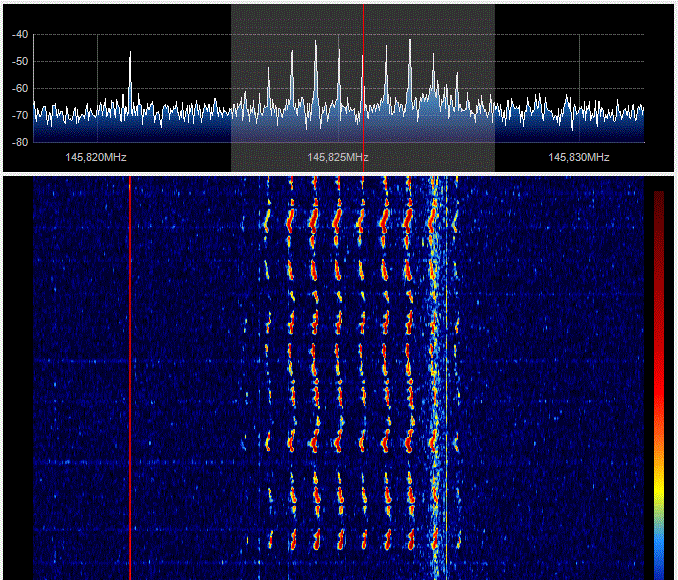Click the -80 dB scale label

pyautogui.click(x=20, y=142)
